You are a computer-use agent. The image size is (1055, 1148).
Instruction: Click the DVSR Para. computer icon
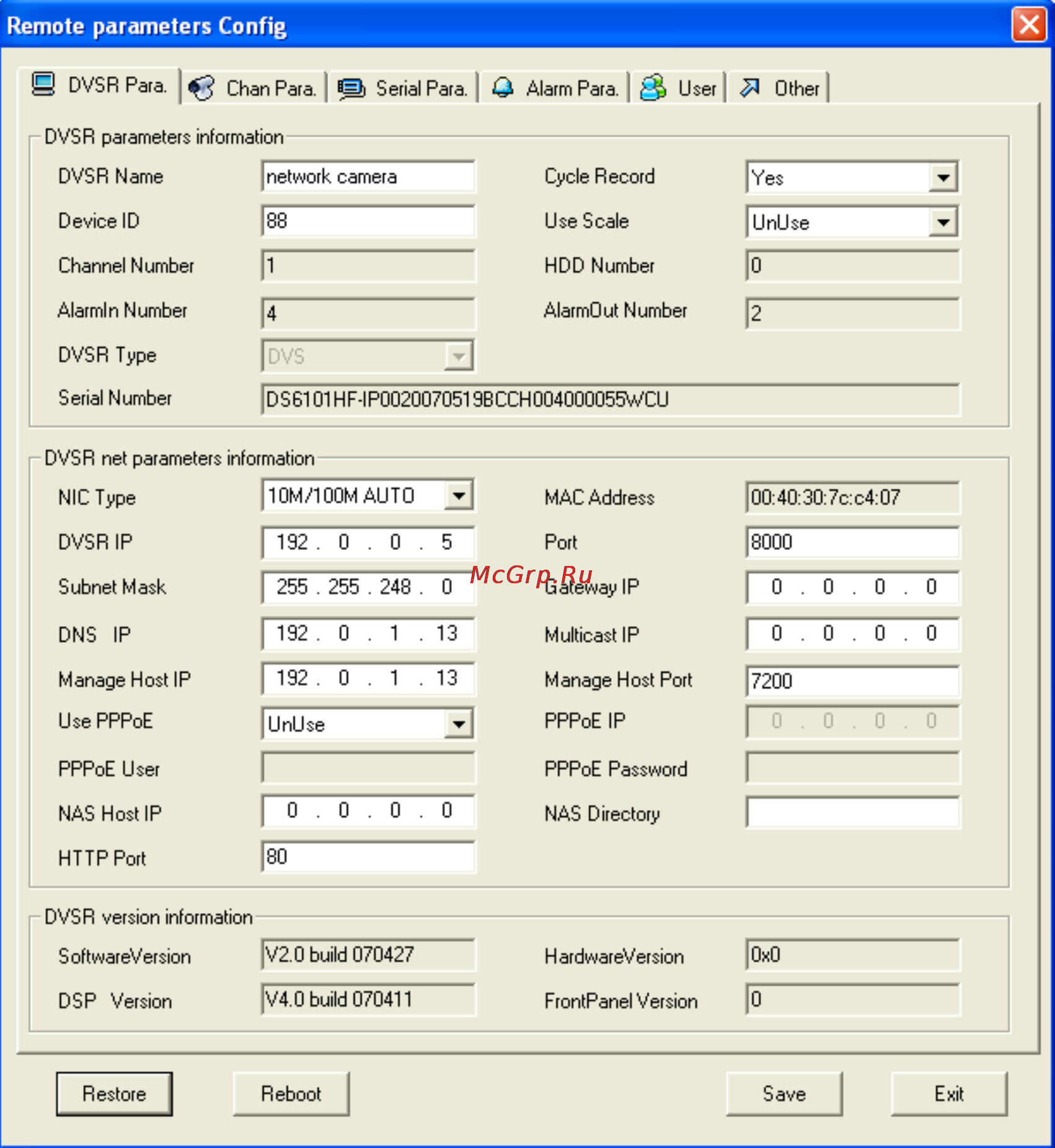43,84
